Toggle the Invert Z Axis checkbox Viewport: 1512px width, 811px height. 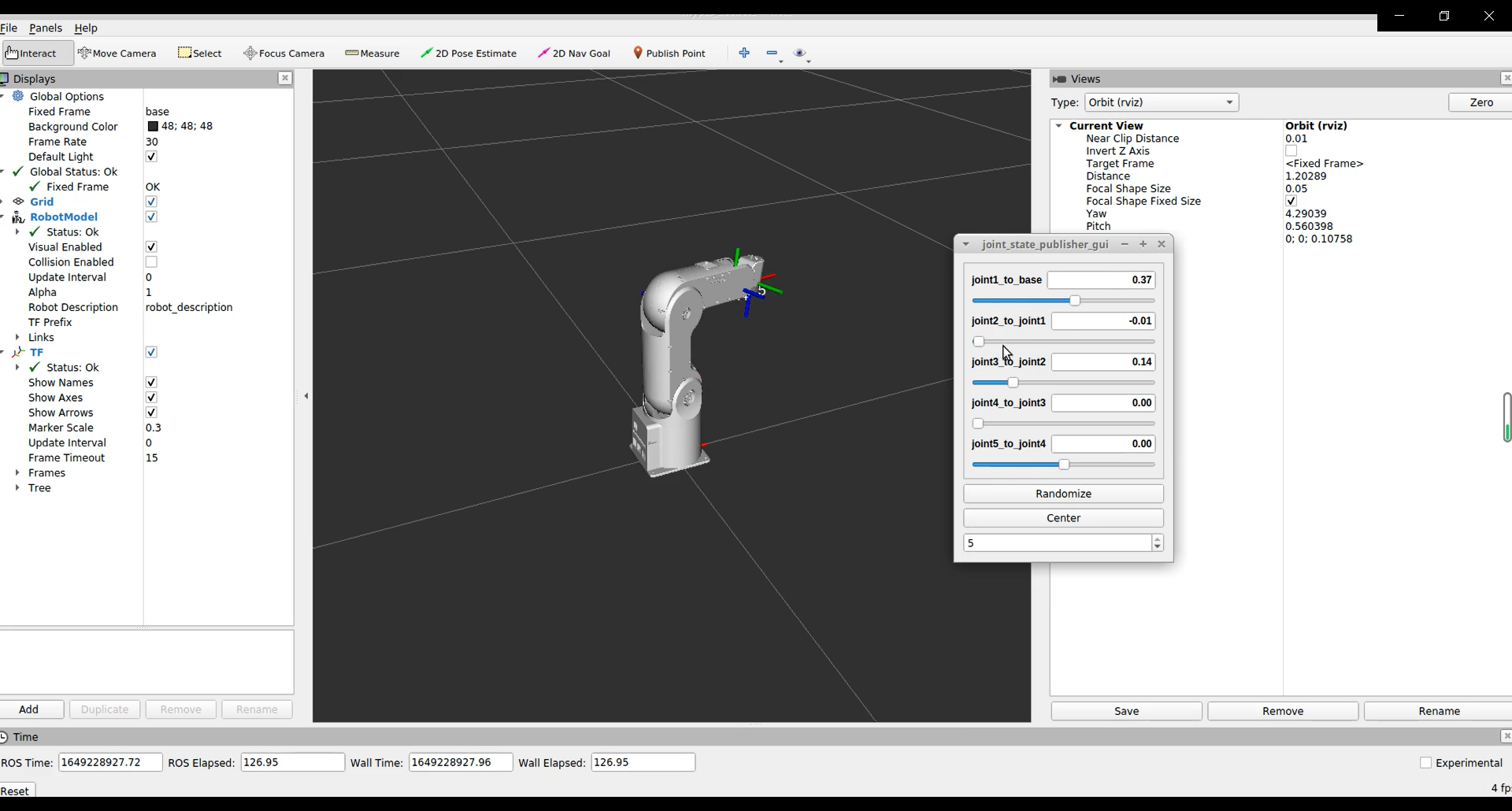[1291, 151]
